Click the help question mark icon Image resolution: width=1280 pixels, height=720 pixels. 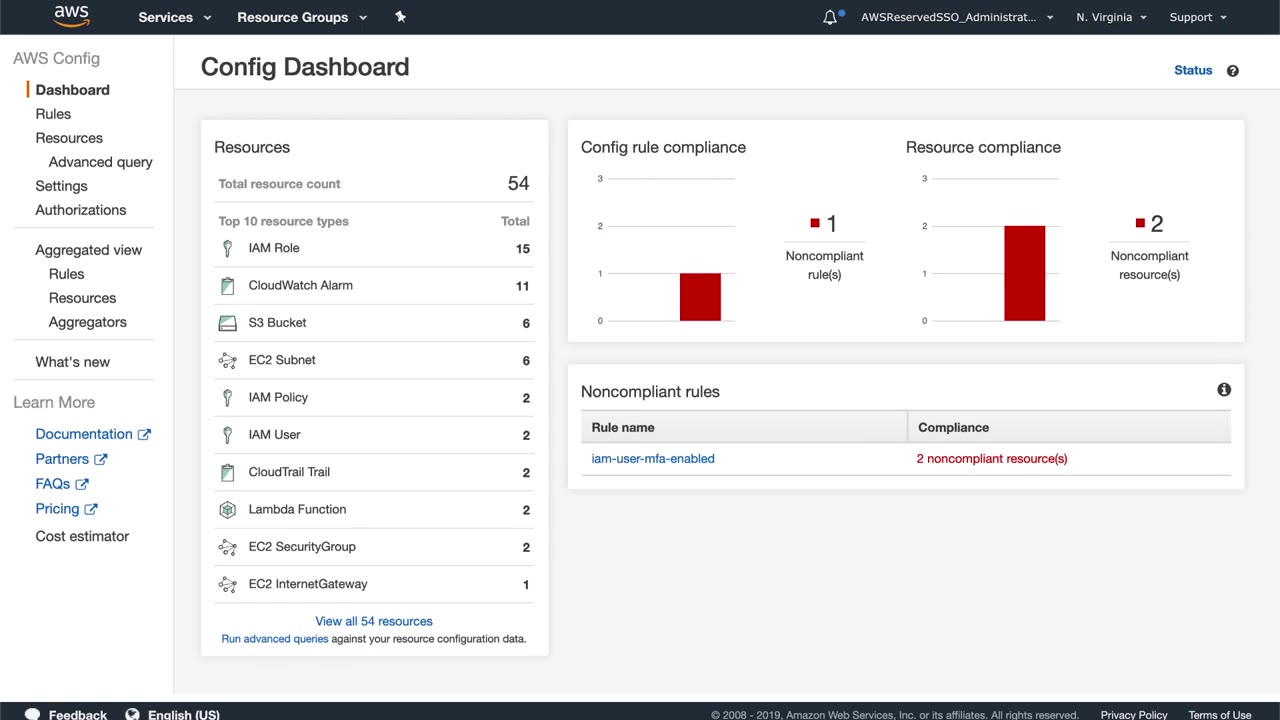click(x=1232, y=71)
